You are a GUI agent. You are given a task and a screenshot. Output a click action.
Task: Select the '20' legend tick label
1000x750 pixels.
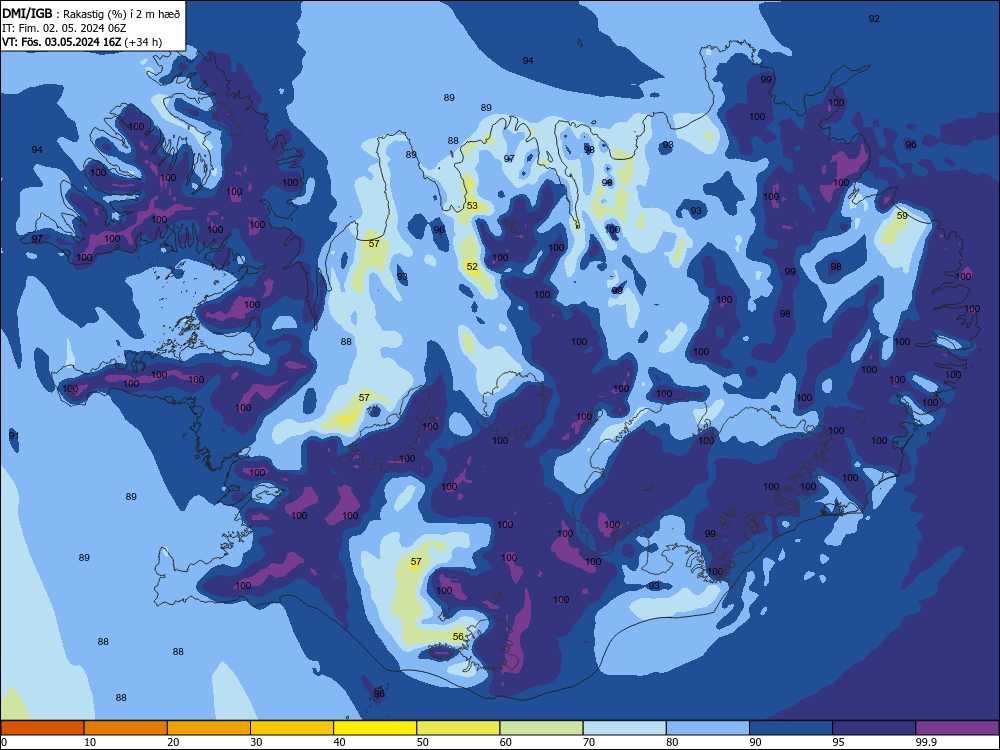click(173, 742)
